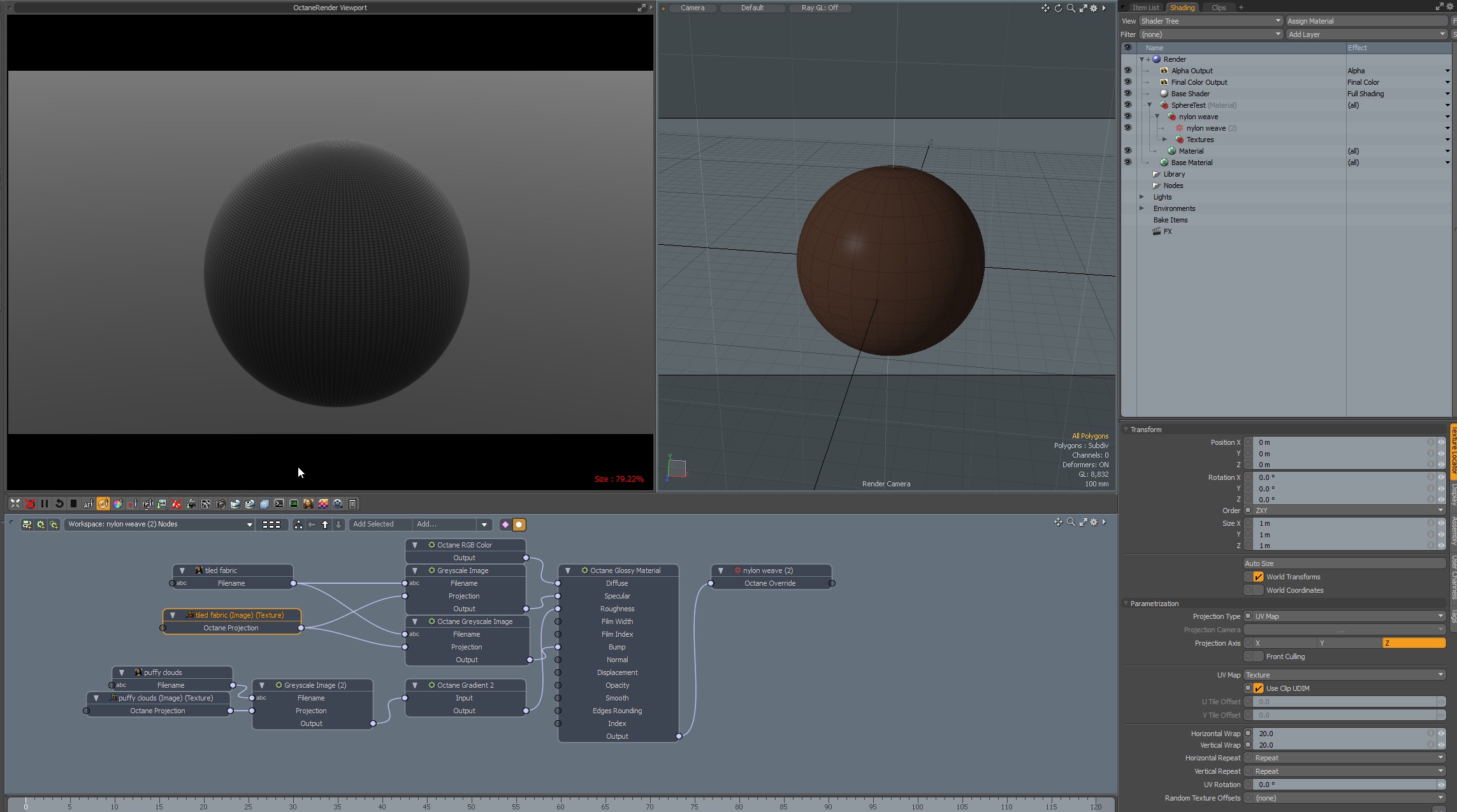Viewport: 1457px width, 812px height.
Task: Enable Front Culling checkbox
Action: click(x=1258, y=656)
